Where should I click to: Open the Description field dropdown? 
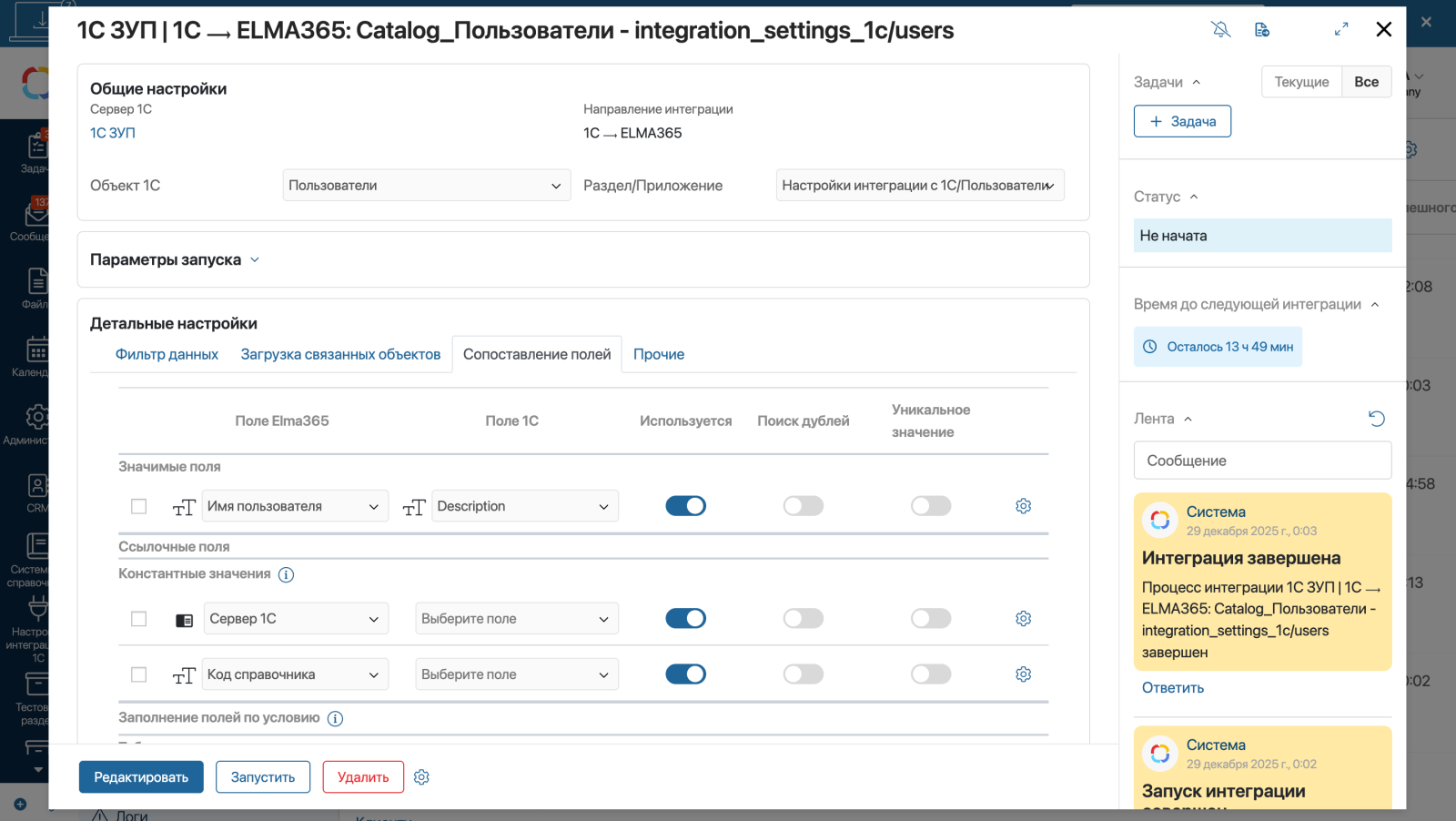pos(524,506)
